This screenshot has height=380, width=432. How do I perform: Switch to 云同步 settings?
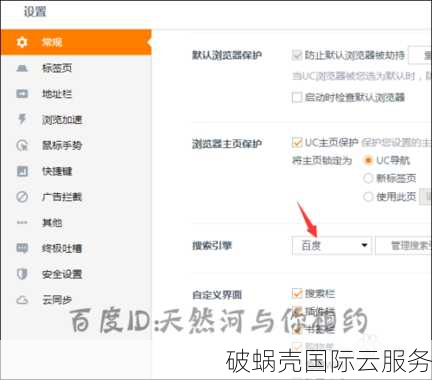coord(76,300)
